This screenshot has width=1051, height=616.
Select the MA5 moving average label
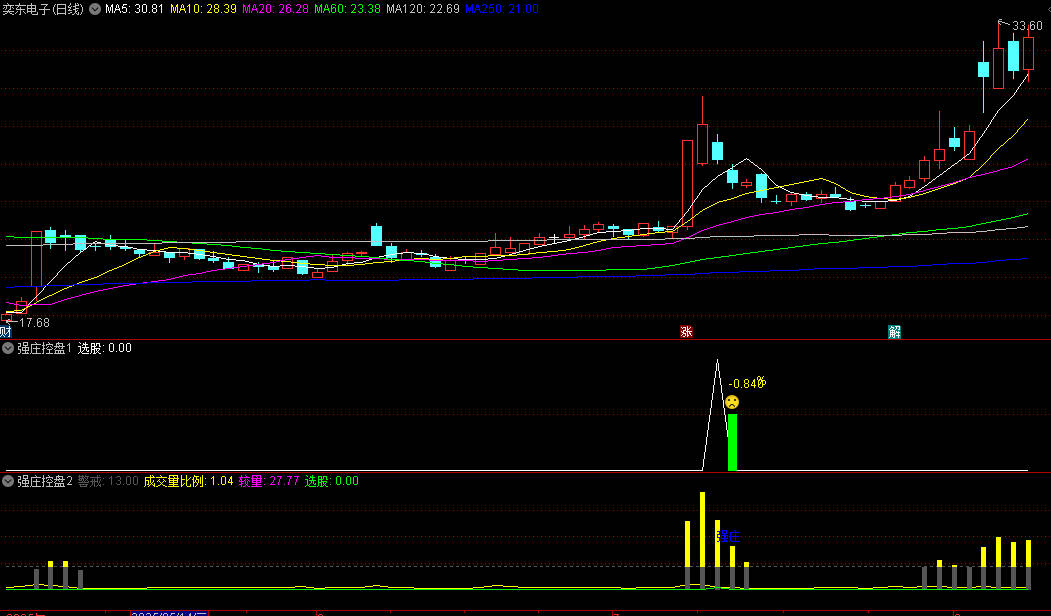point(134,9)
